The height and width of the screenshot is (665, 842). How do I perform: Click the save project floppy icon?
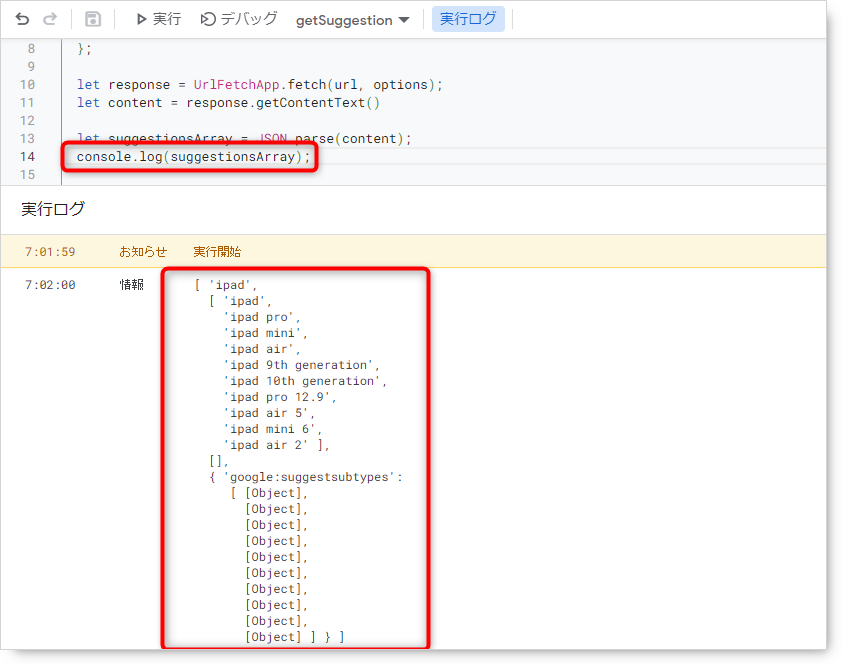tap(93, 19)
